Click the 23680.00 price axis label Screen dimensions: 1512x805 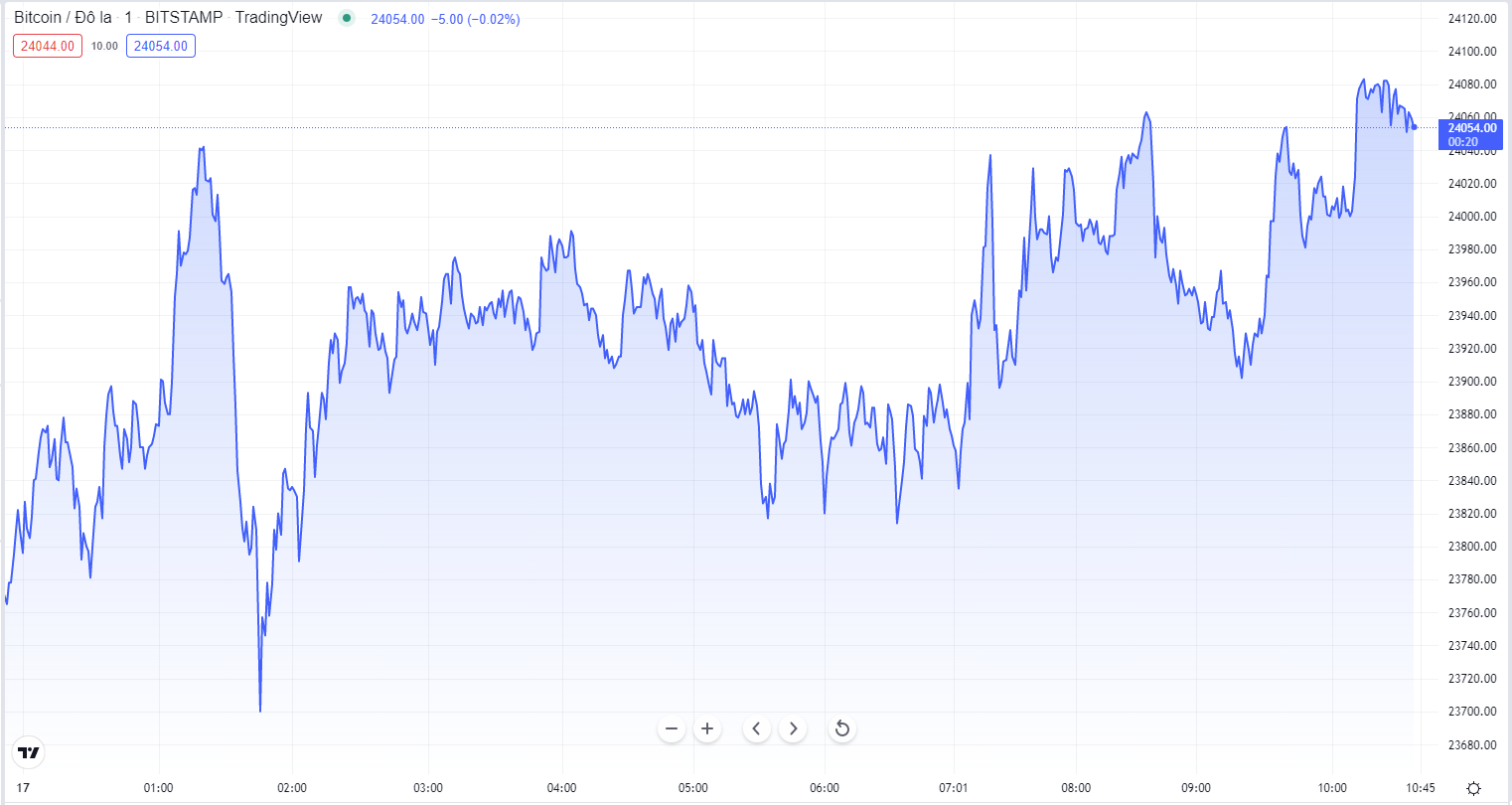1472,745
